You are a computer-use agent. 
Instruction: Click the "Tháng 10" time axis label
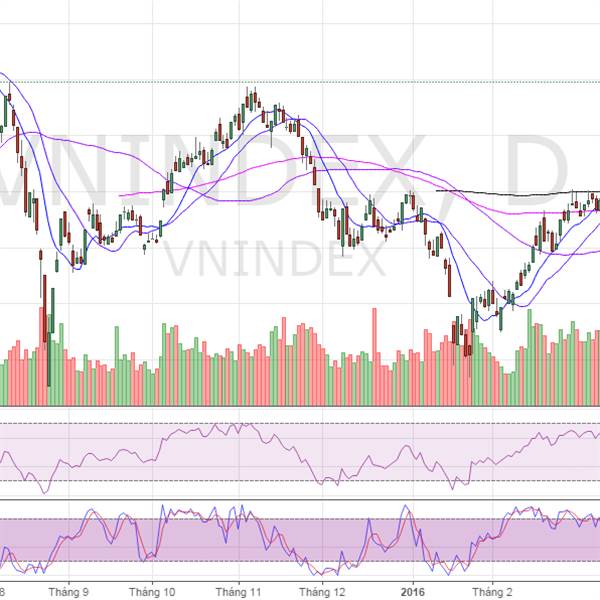coord(152,592)
